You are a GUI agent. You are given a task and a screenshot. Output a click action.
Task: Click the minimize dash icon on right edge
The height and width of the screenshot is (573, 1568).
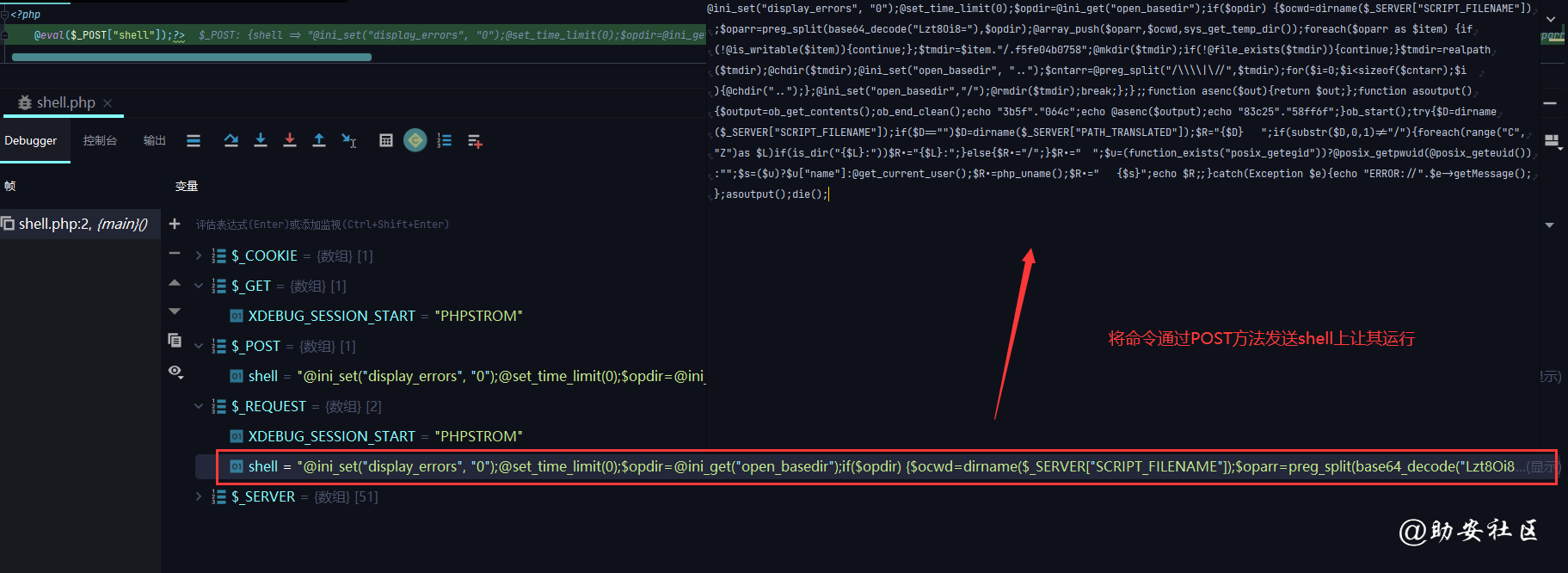(1550, 103)
